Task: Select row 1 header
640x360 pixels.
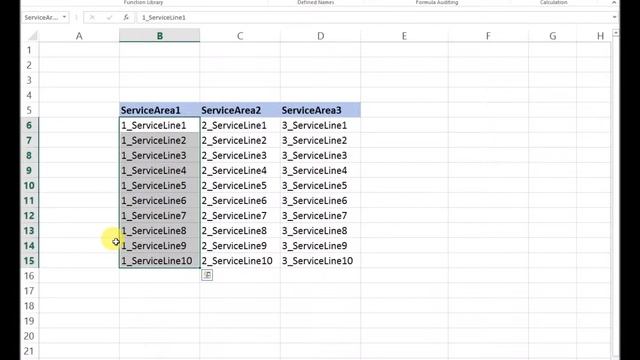Action: click(x=29, y=50)
